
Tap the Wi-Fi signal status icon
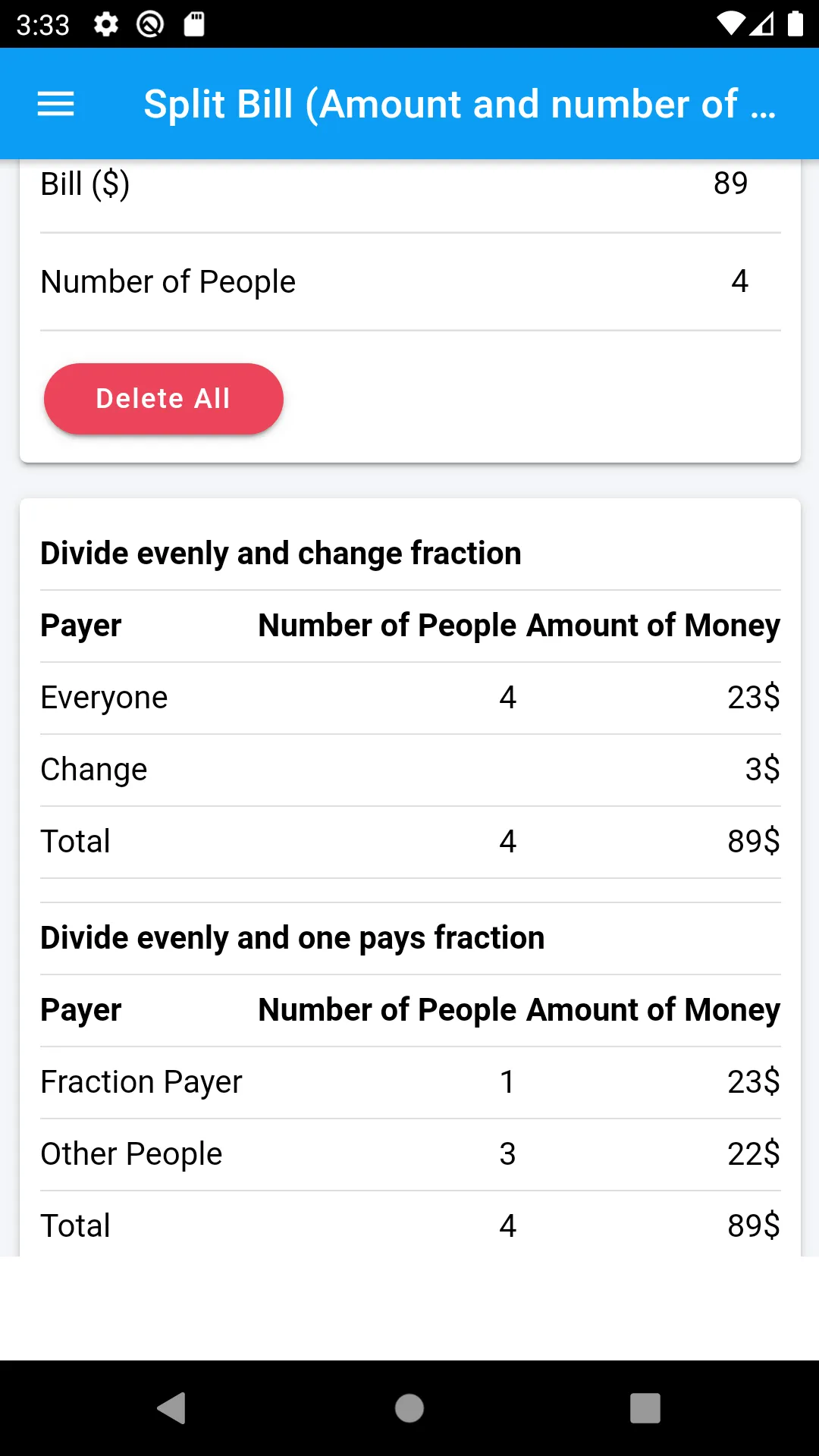coord(731,24)
